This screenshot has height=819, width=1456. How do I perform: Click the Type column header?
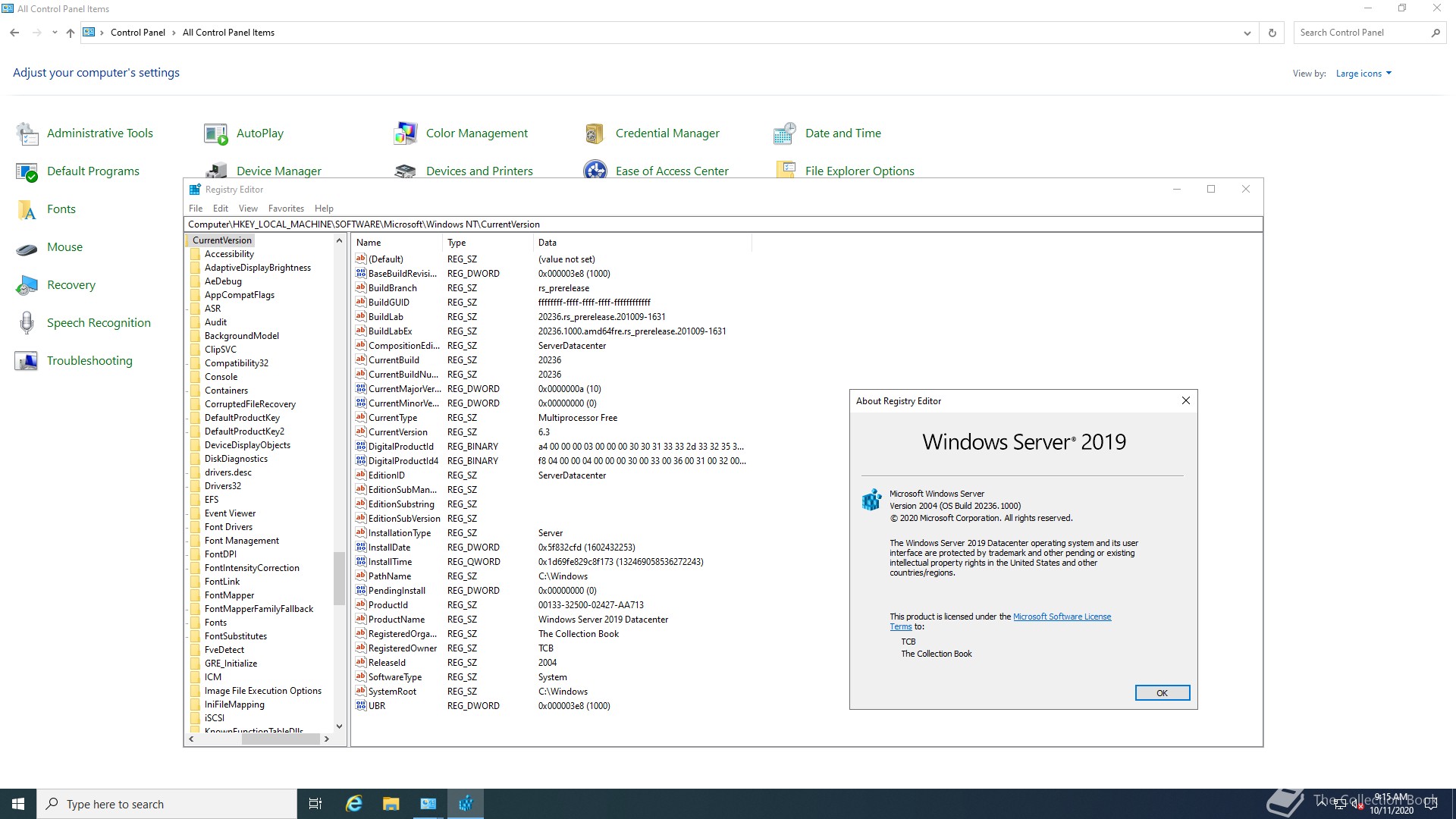488,243
